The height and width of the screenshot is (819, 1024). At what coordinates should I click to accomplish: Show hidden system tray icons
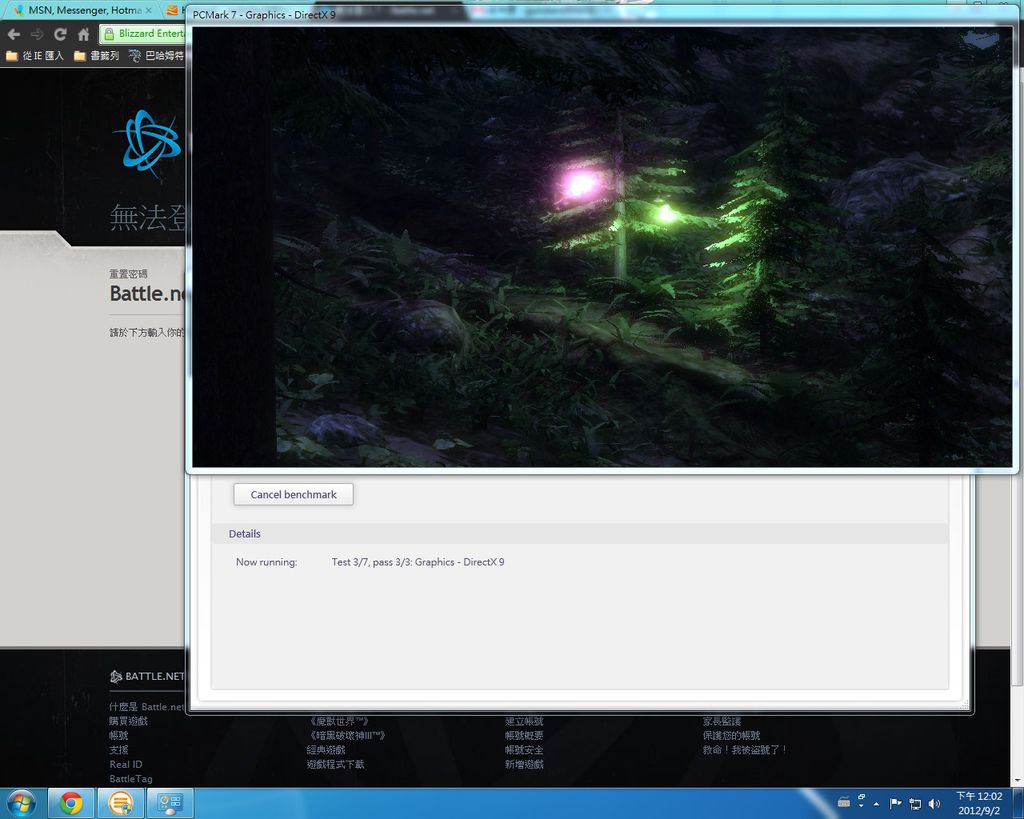(x=876, y=804)
